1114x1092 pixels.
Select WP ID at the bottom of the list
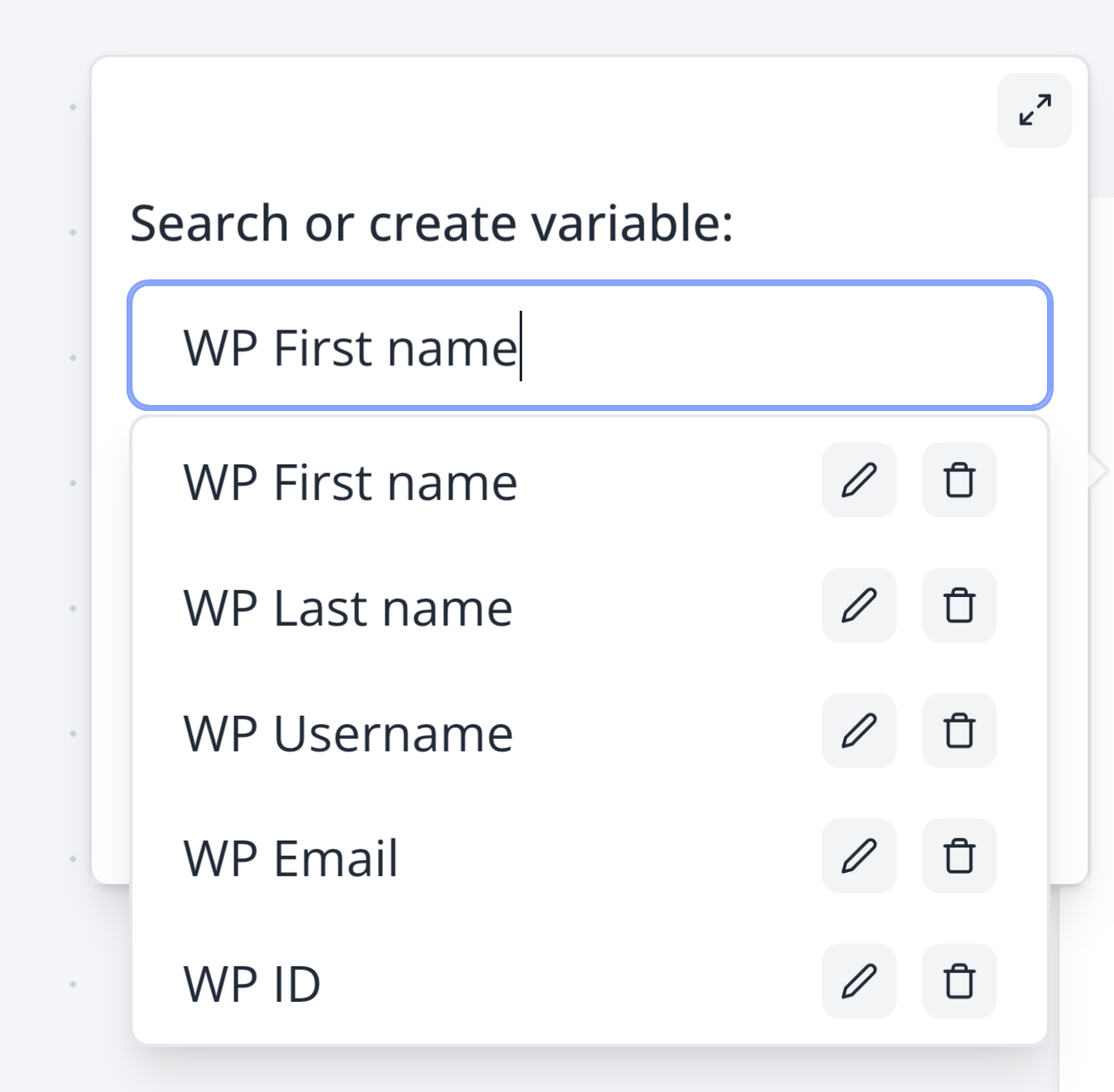click(x=250, y=982)
